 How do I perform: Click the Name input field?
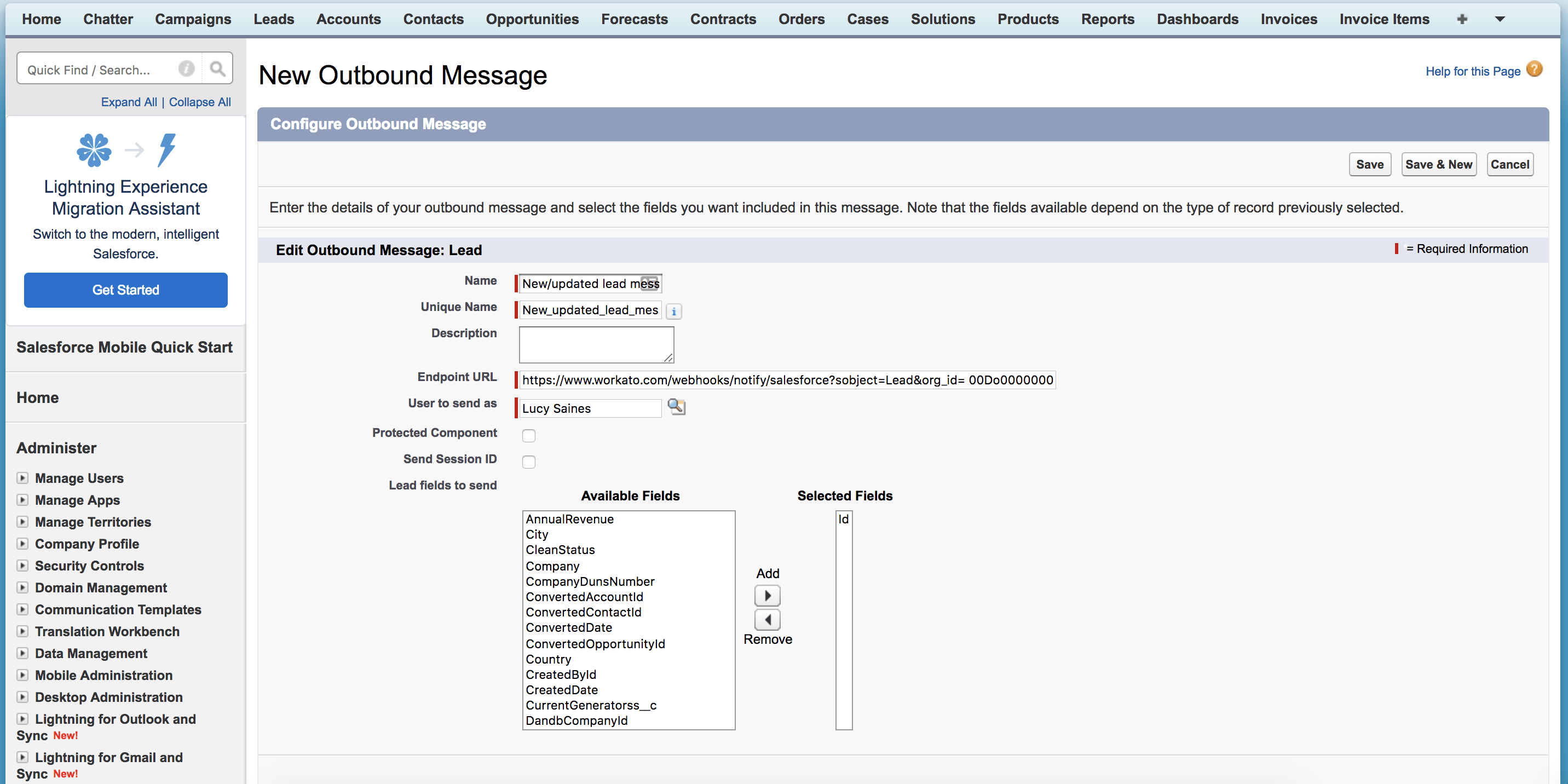(590, 284)
